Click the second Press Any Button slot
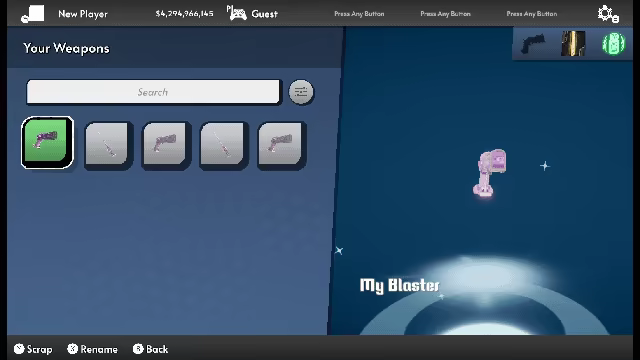 tap(445, 14)
